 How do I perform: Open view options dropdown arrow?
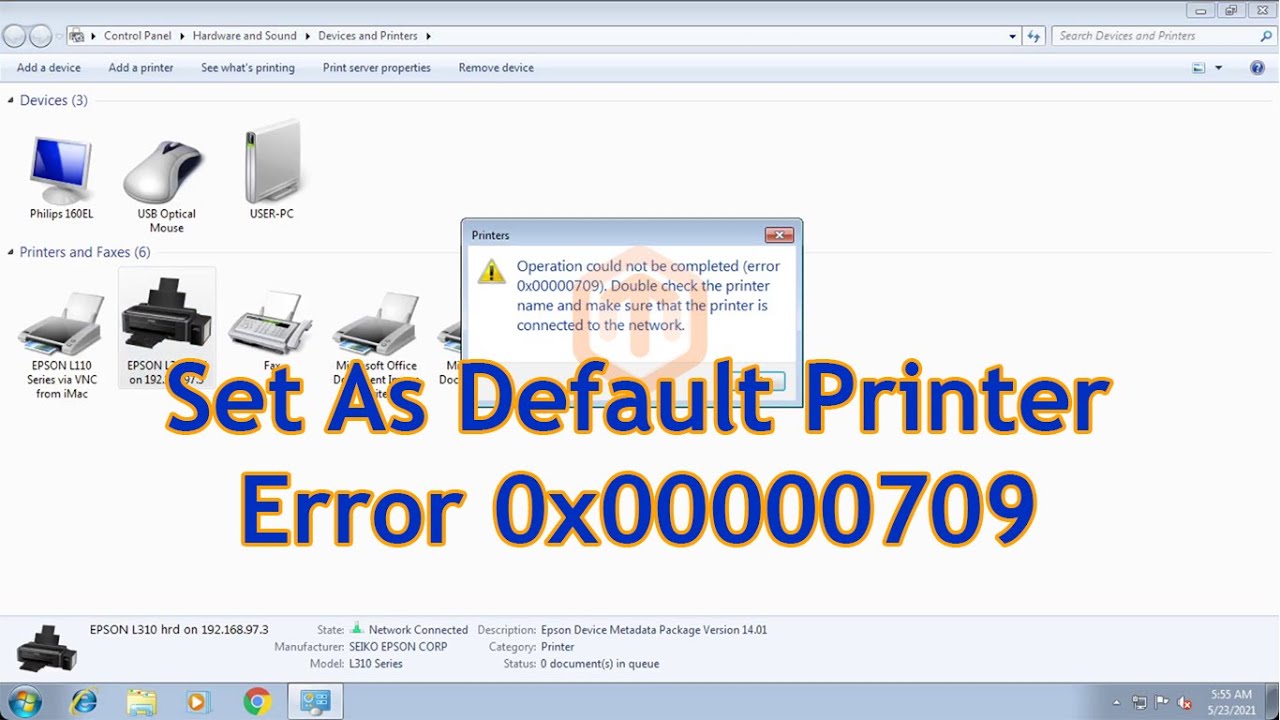(1218, 68)
